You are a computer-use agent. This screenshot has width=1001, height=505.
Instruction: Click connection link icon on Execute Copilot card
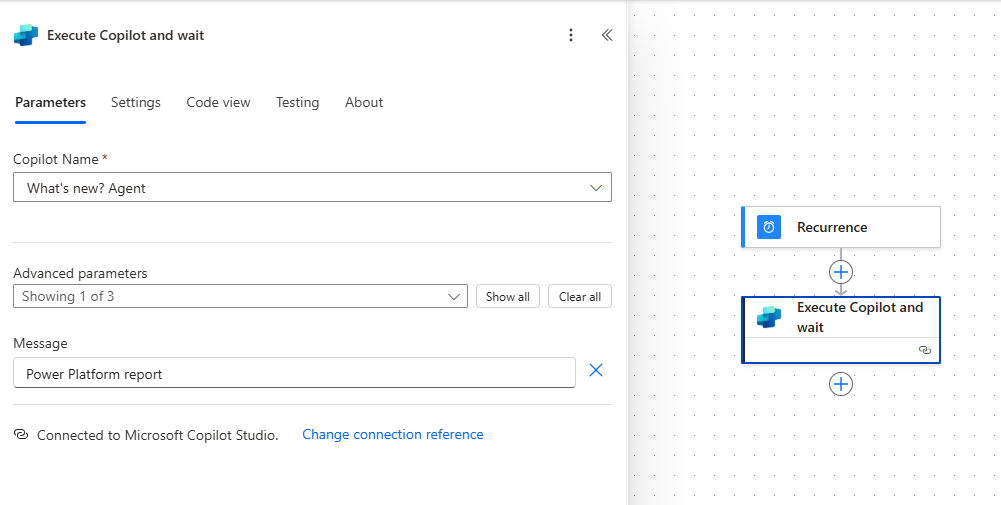coord(924,350)
